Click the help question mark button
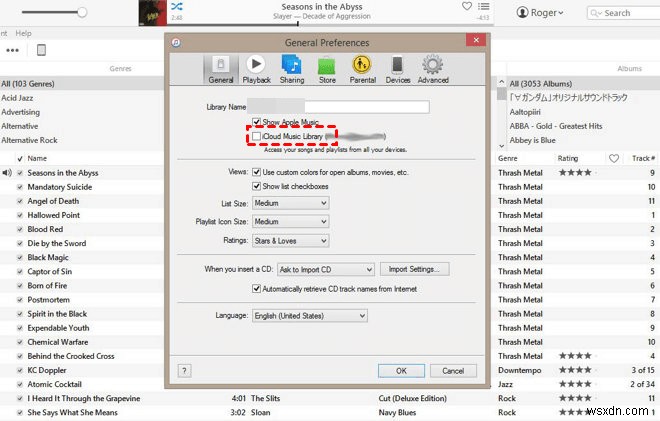 184,370
